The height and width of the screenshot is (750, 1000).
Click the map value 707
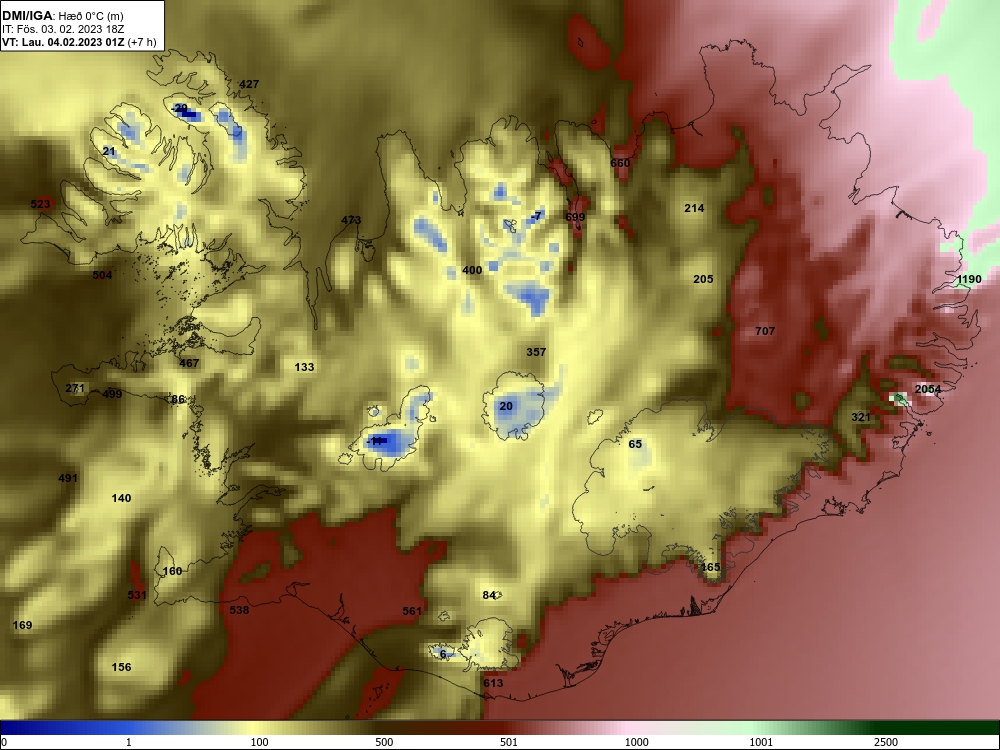[765, 330]
